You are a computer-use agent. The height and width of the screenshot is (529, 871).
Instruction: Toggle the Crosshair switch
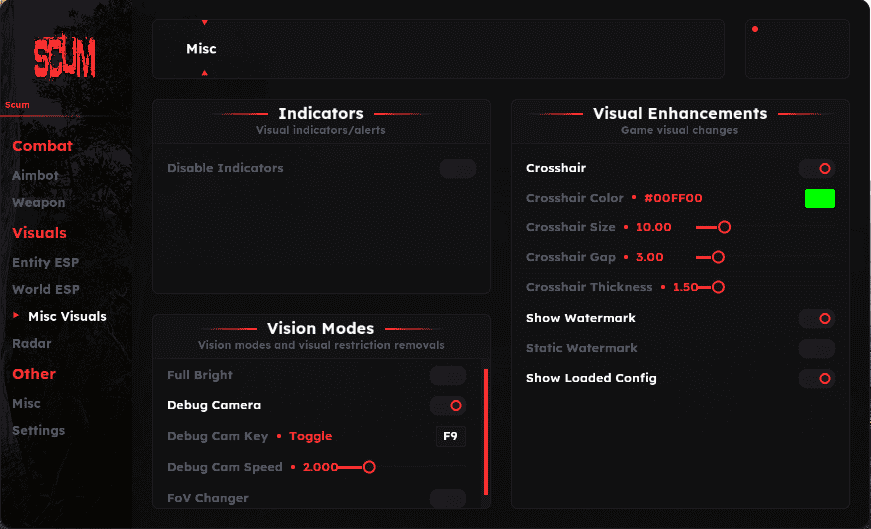(x=817, y=168)
